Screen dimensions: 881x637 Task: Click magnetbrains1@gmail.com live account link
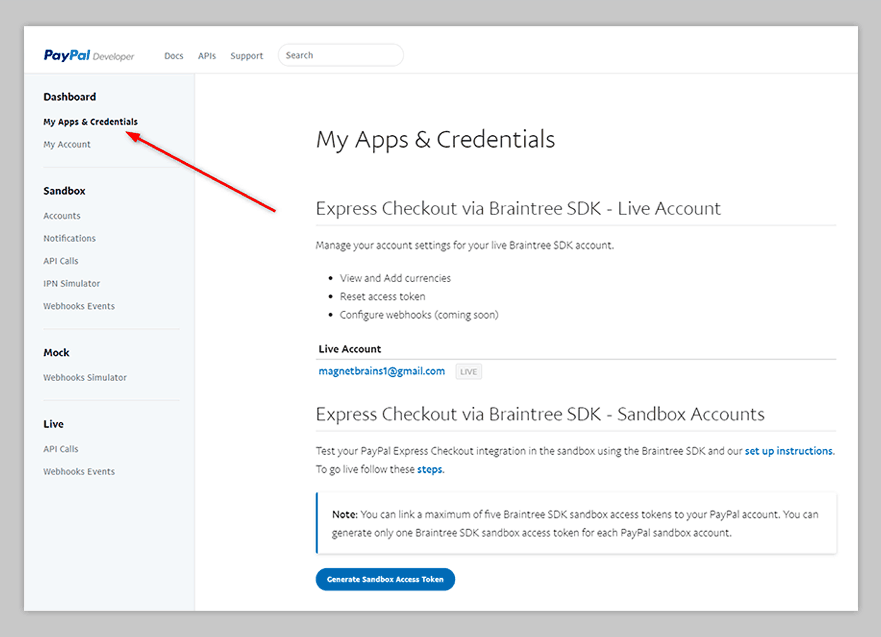tap(381, 371)
